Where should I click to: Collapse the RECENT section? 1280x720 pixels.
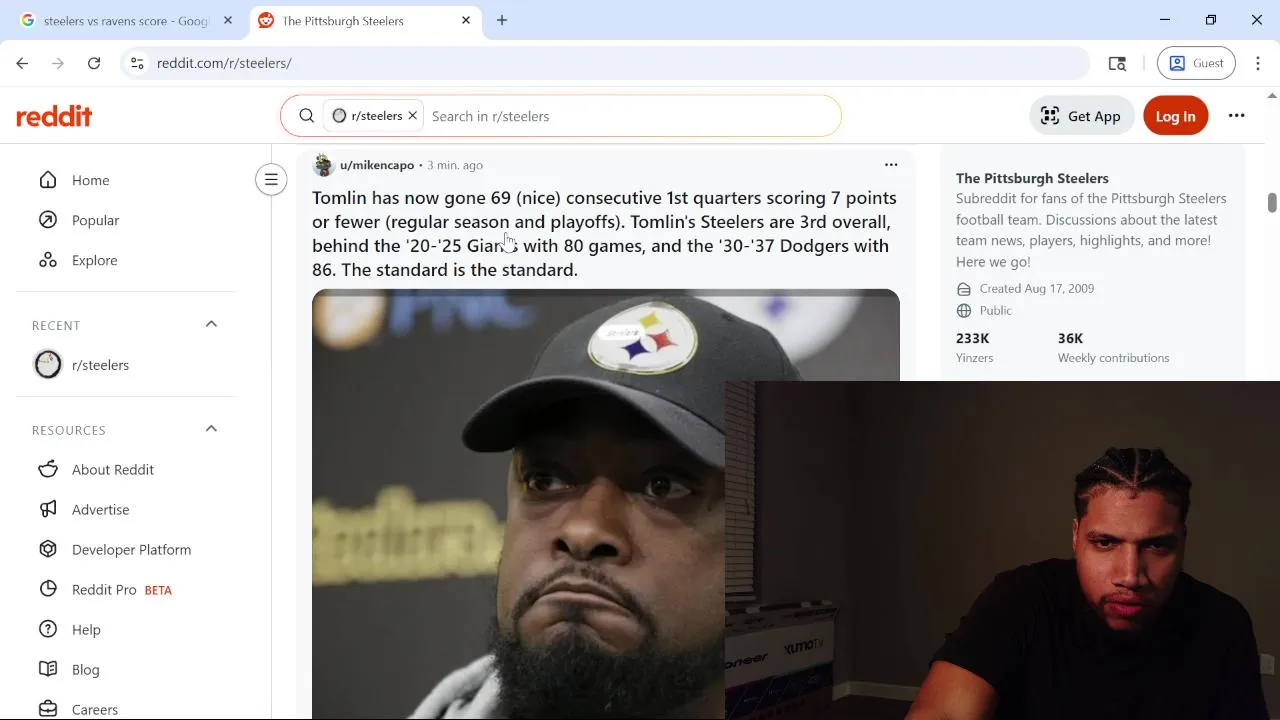(211, 324)
